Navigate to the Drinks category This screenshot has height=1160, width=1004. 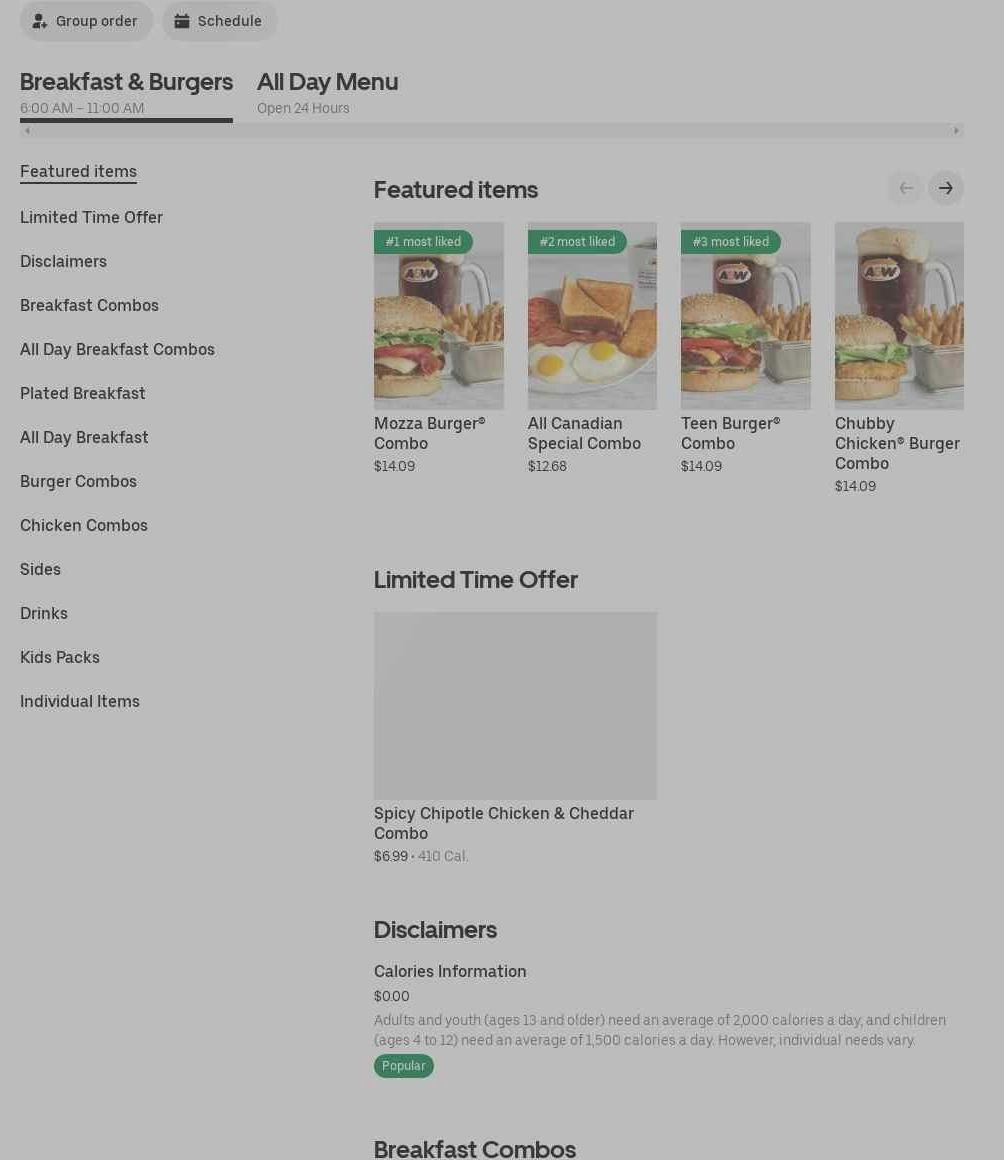coord(44,613)
